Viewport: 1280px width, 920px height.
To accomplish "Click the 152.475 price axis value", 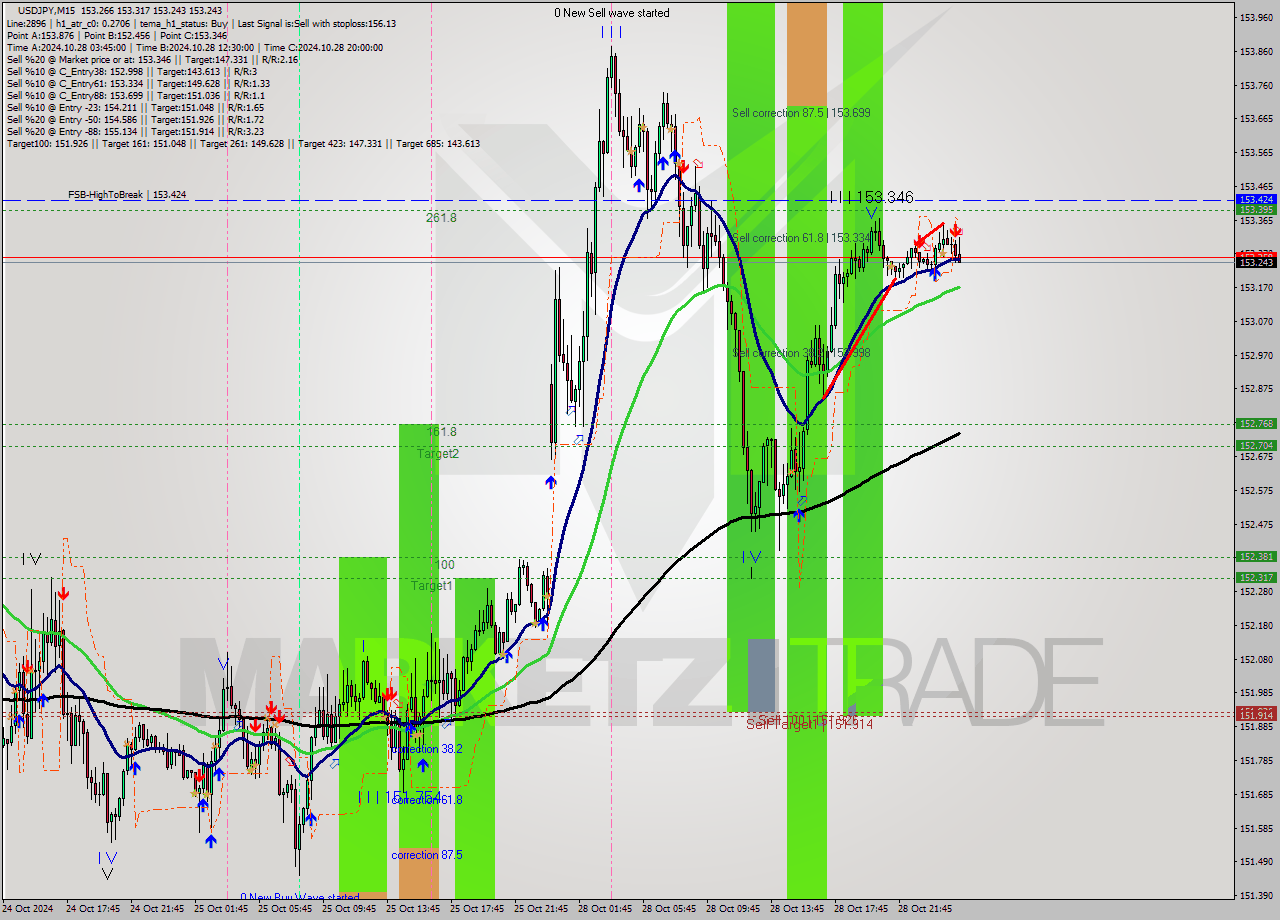I will [1258, 524].
